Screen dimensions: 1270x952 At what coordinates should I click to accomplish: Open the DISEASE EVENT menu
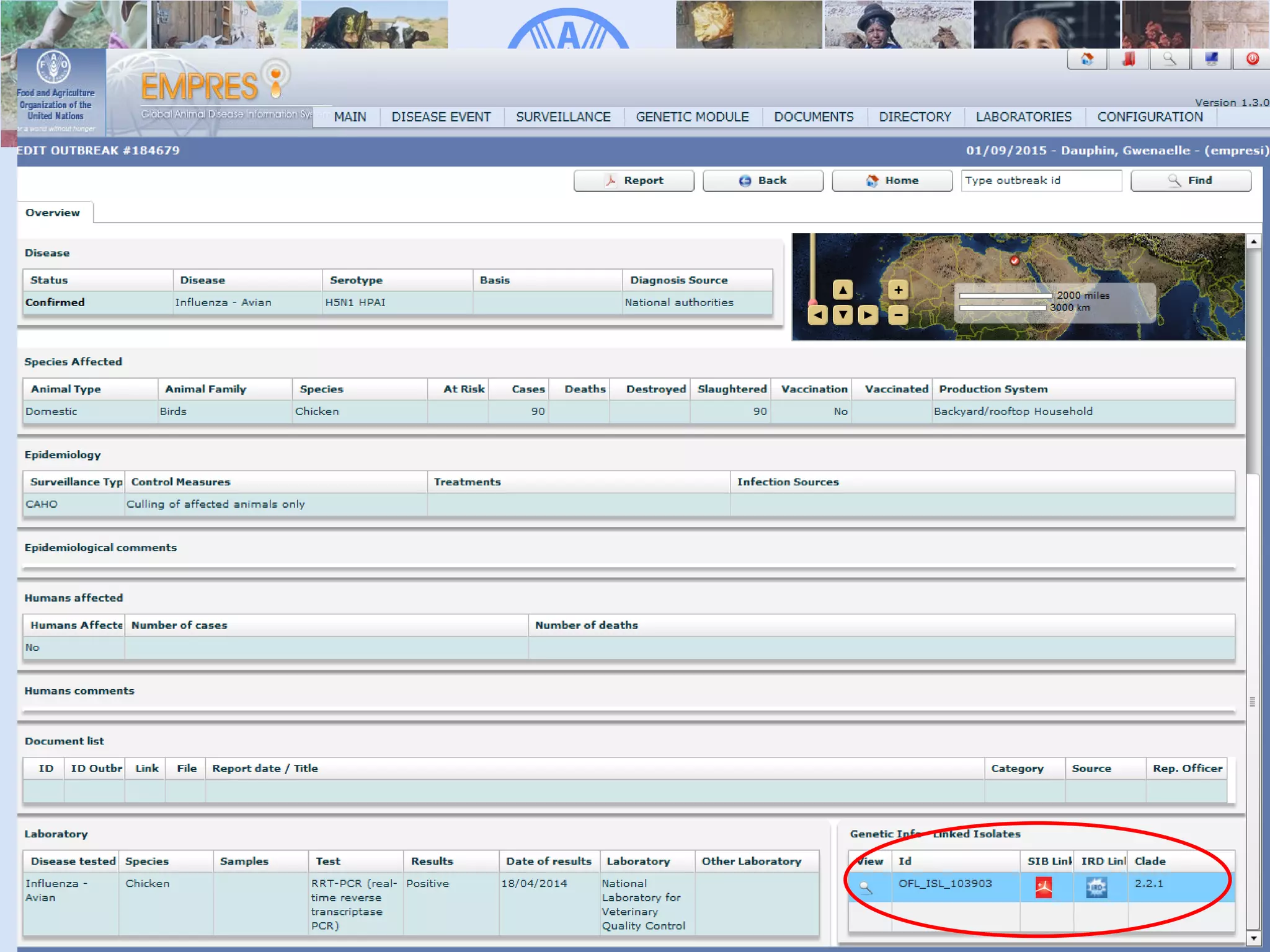coord(441,117)
